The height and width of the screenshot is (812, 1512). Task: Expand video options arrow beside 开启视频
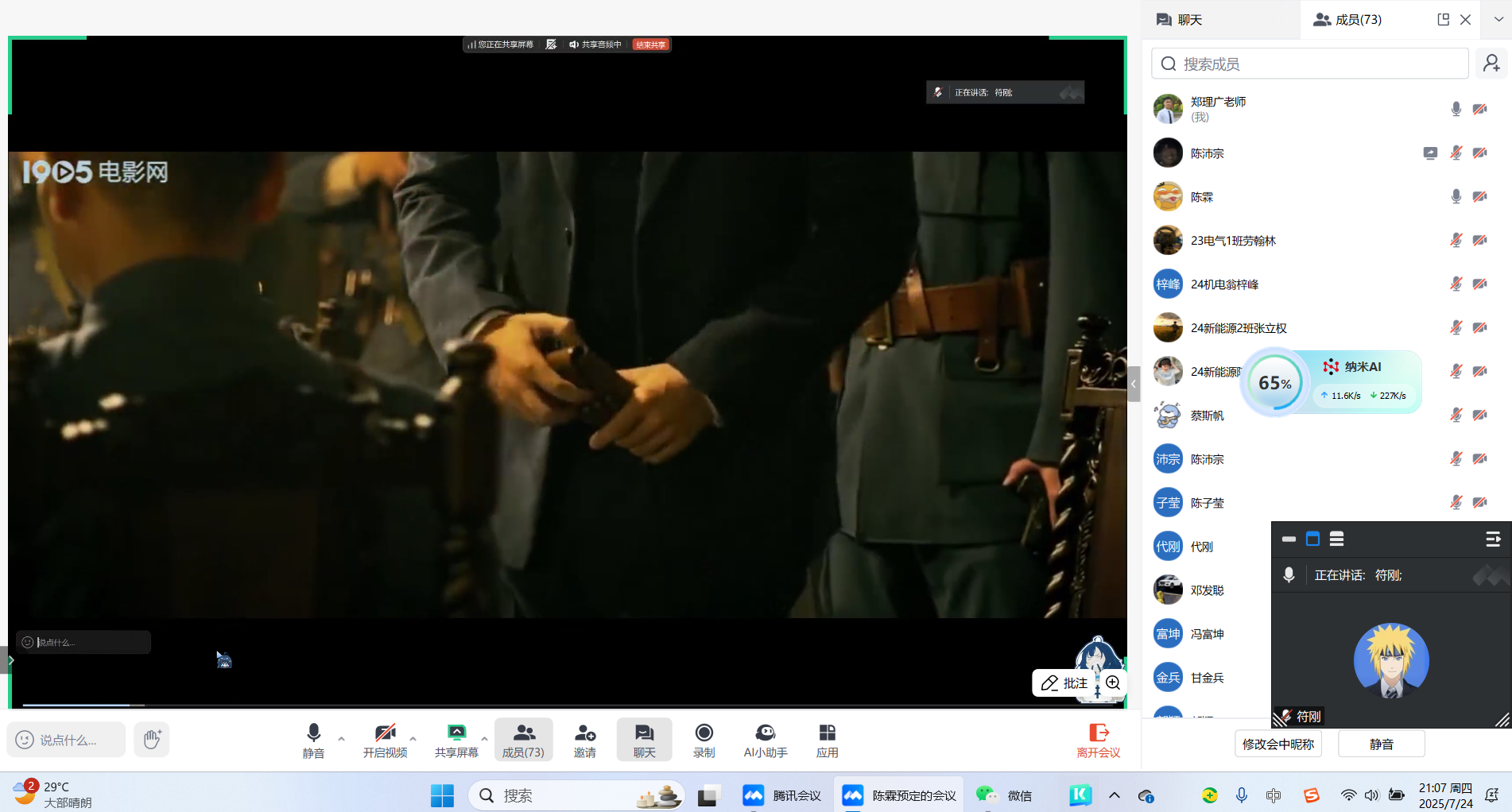(413, 738)
